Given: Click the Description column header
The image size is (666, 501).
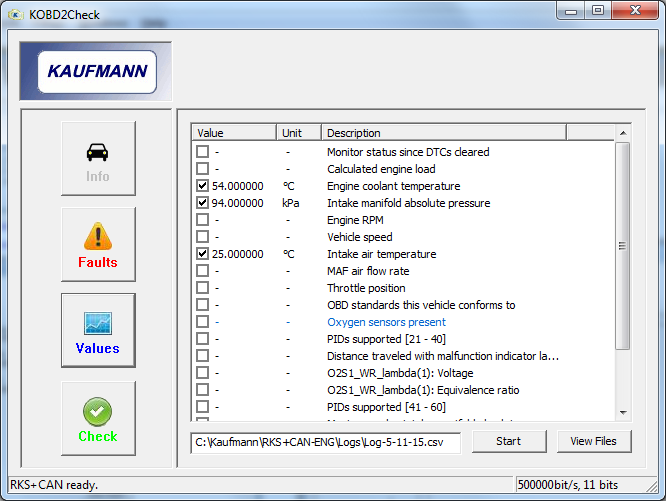Looking at the screenshot, I should 444,133.
